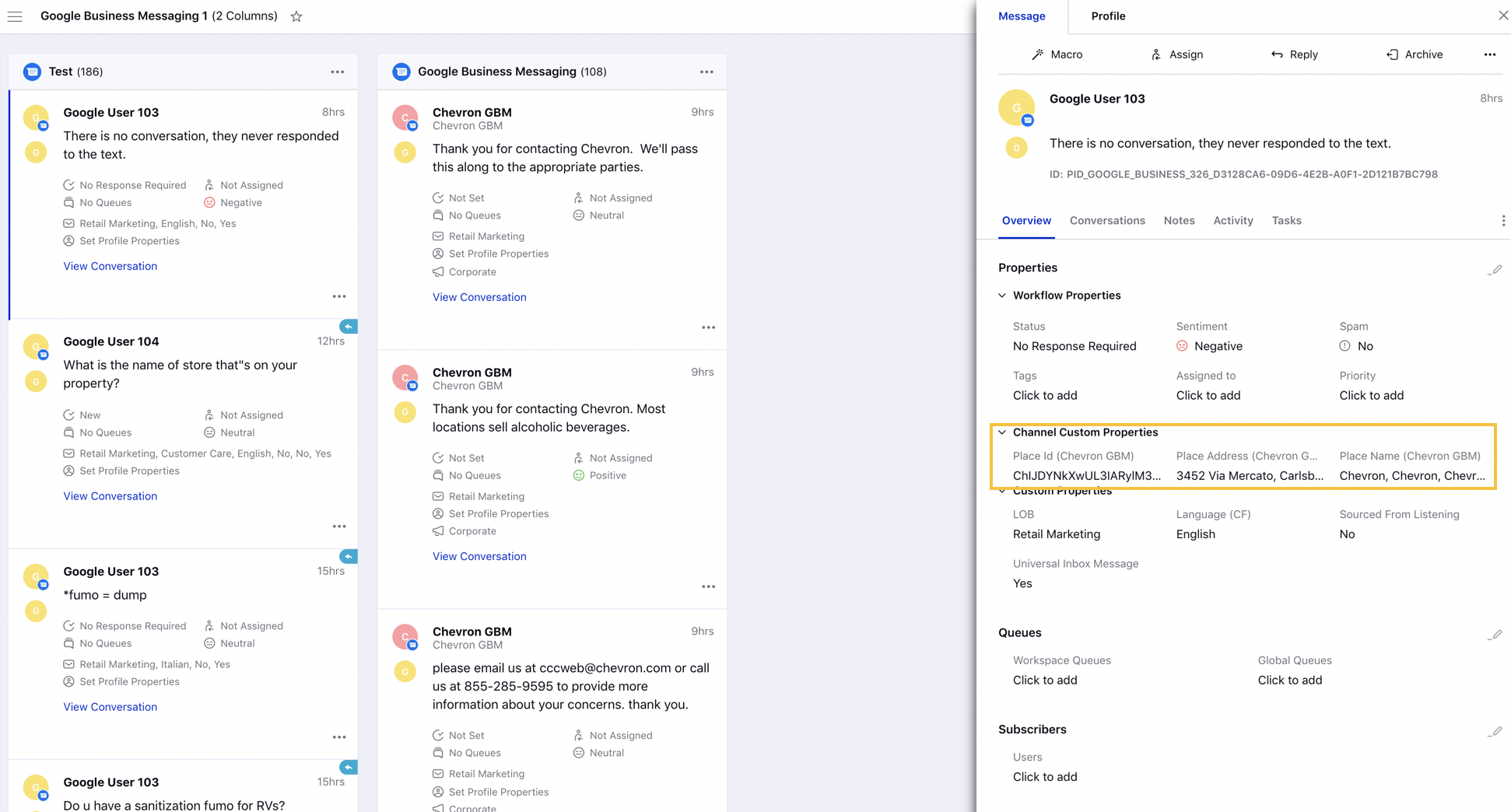Click to add Assigned to
This screenshot has height=812, width=1511.
pos(1208,395)
